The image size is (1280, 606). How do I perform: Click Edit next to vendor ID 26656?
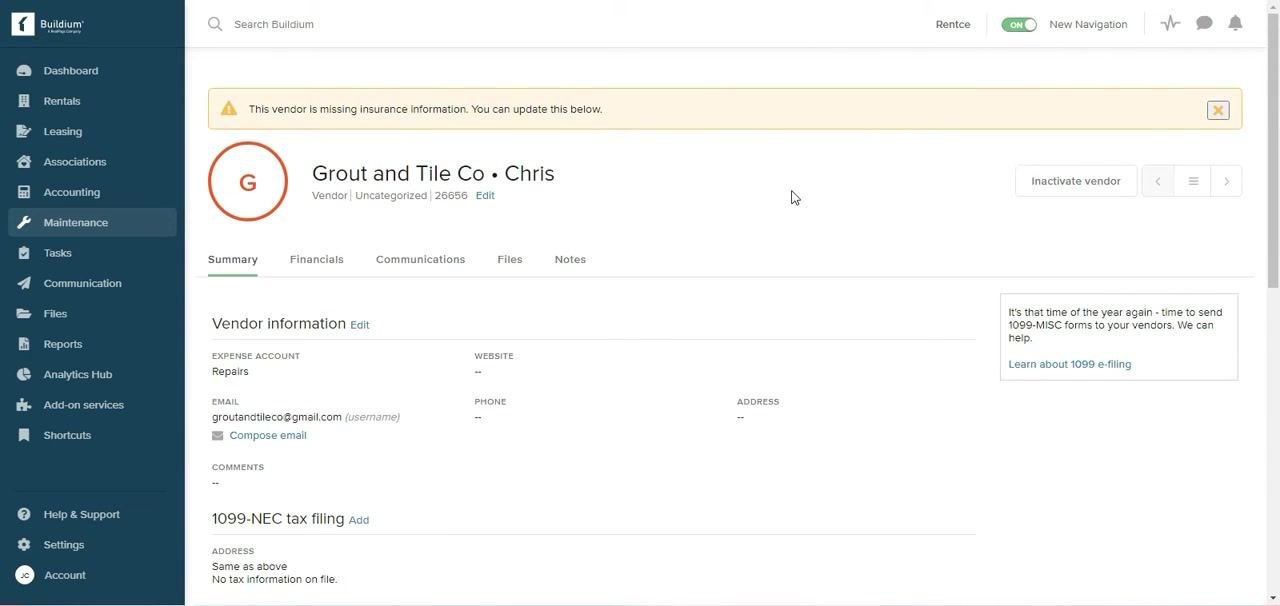[485, 196]
